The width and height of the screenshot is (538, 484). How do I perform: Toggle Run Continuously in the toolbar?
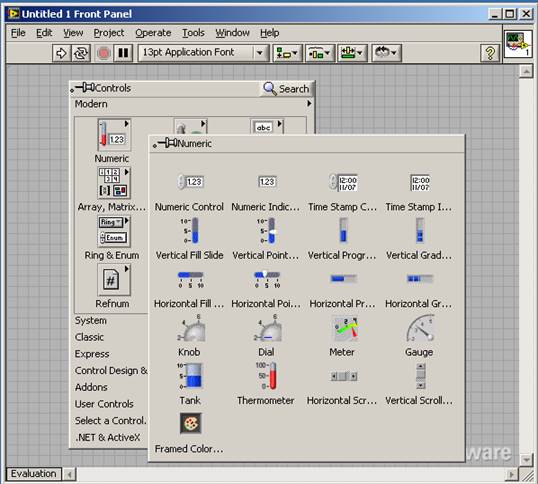[x=81, y=53]
